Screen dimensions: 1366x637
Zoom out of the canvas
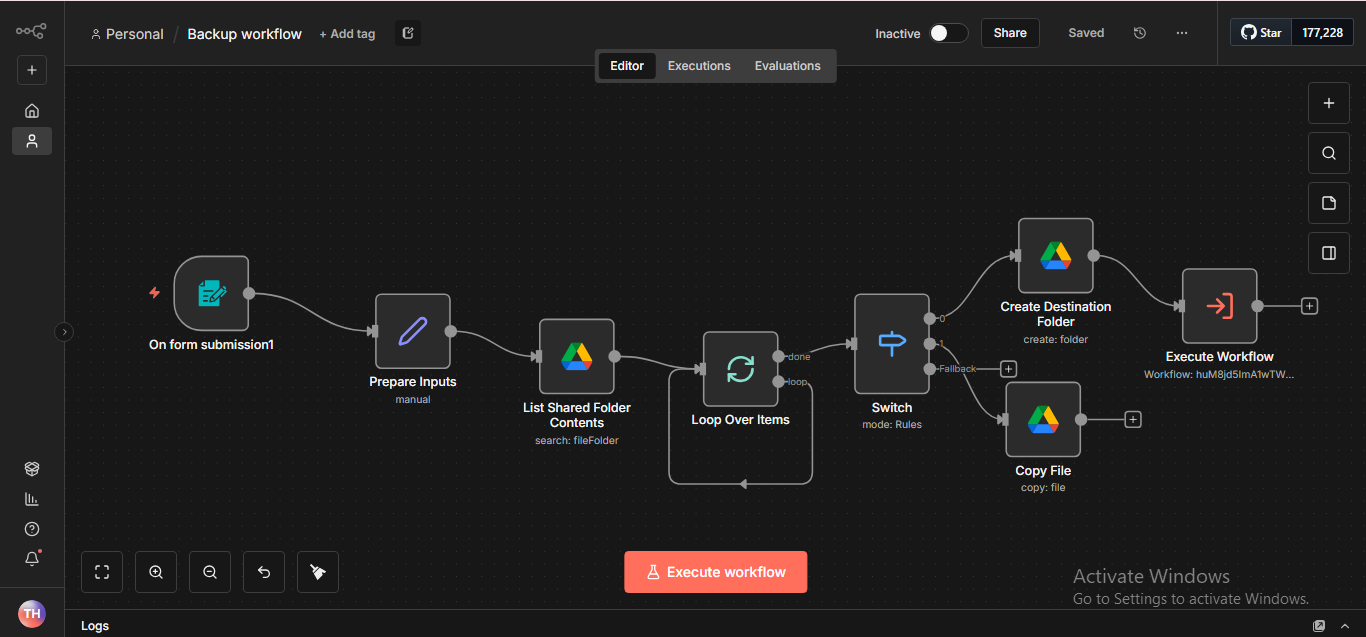(x=210, y=572)
